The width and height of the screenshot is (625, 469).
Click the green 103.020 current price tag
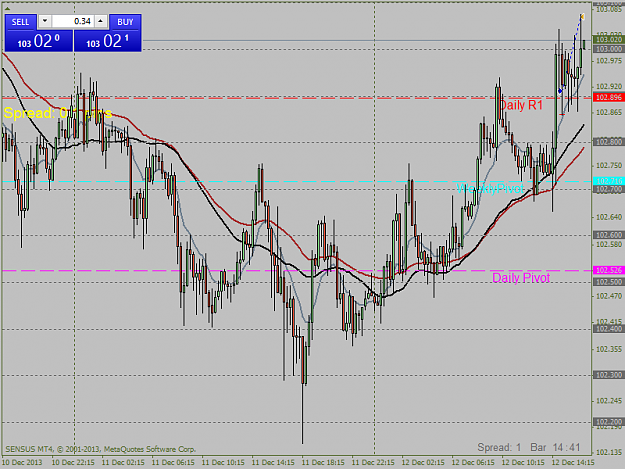coord(609,39)
